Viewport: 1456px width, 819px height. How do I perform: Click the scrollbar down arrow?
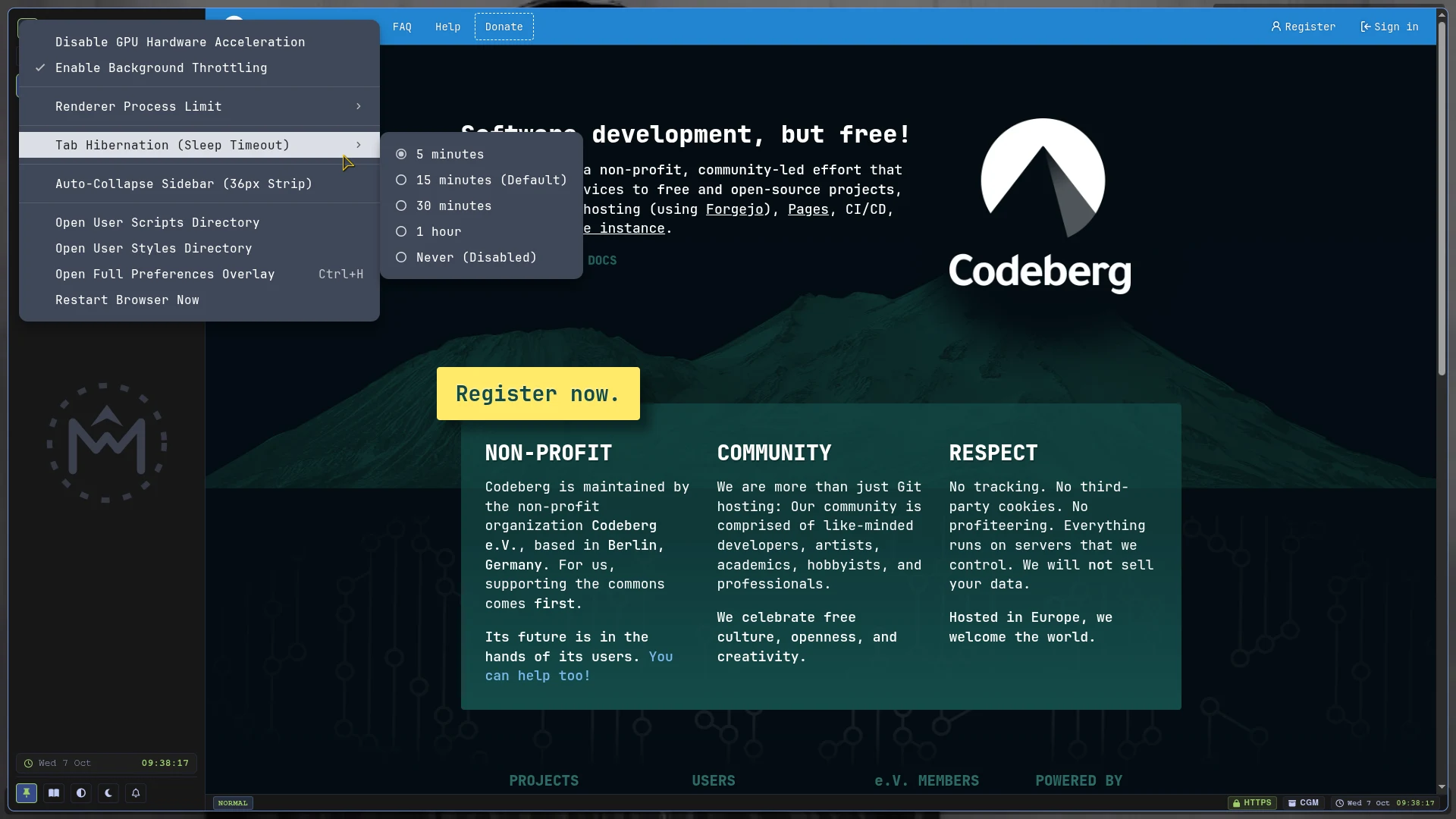tap(1442, 787)
